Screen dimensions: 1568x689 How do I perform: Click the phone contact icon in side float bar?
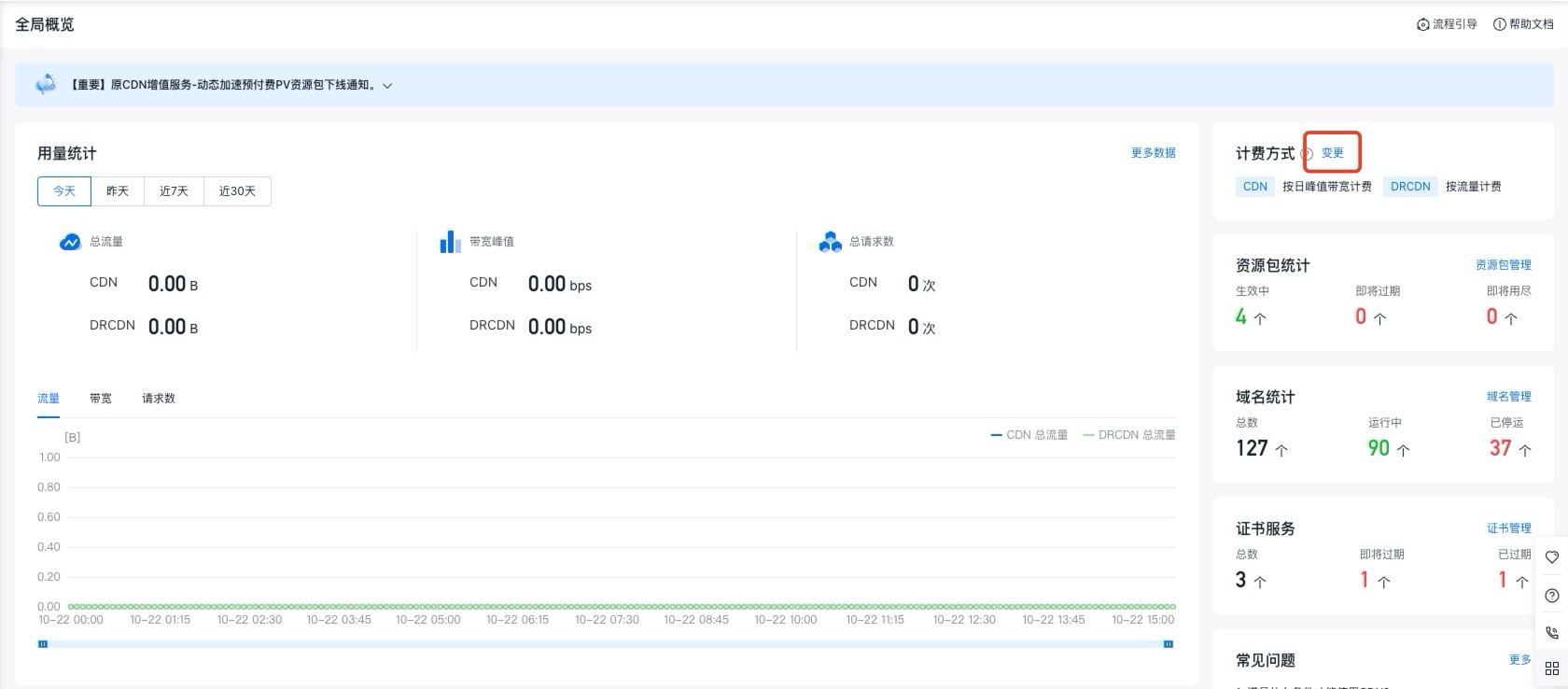(1552, 632)
